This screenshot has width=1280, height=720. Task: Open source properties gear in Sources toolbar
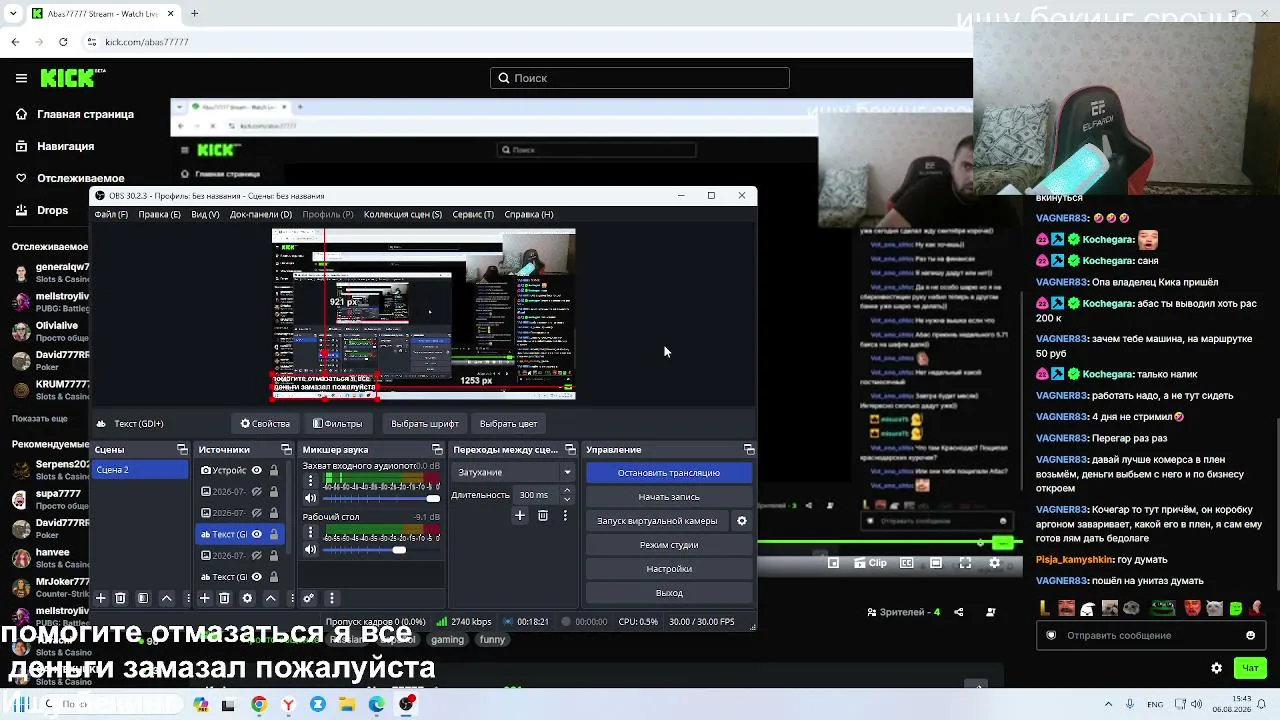tap(247, 598)
